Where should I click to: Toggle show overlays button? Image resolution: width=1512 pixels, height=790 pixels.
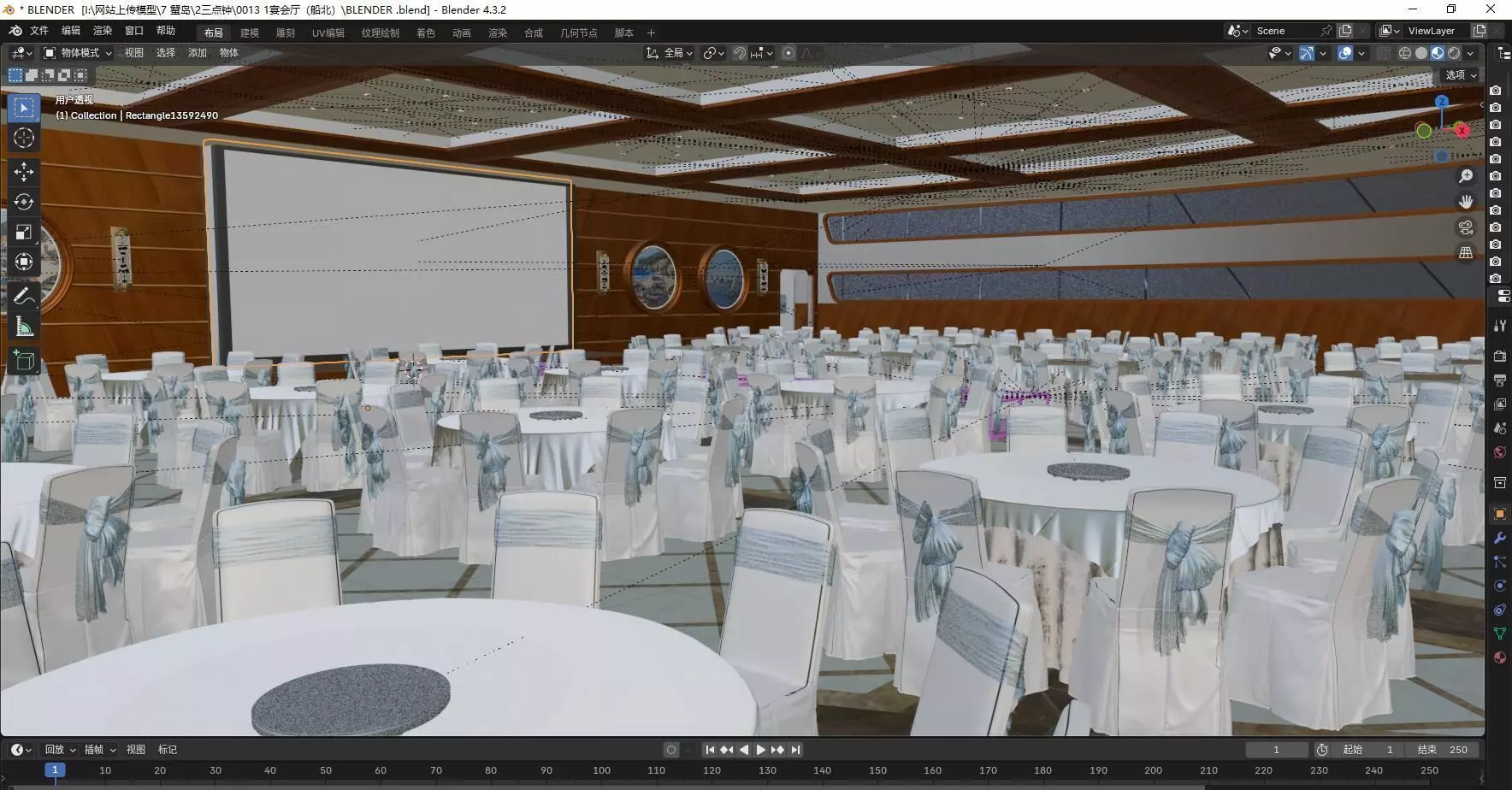[1345, 53]
